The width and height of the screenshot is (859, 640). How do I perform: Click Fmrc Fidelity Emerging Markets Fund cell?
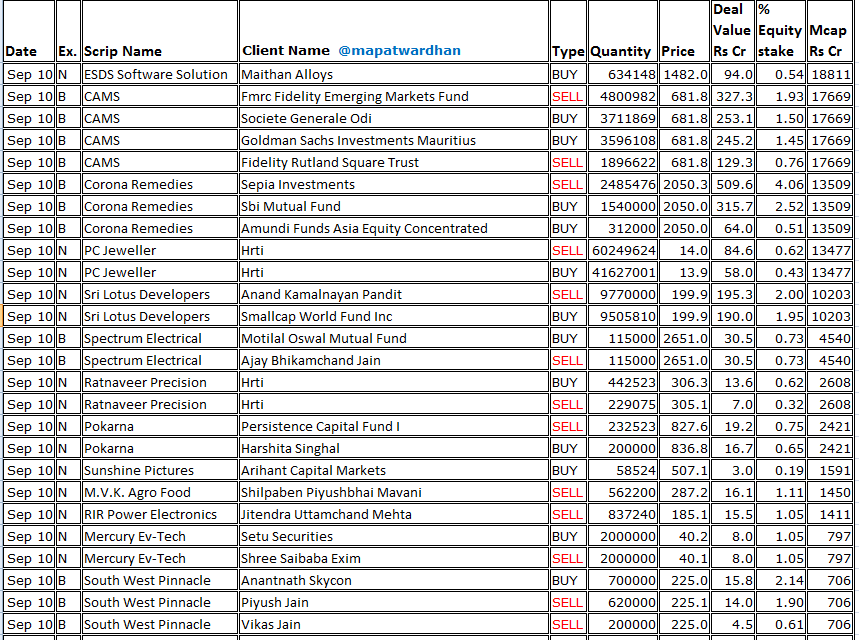pos(394,96)
